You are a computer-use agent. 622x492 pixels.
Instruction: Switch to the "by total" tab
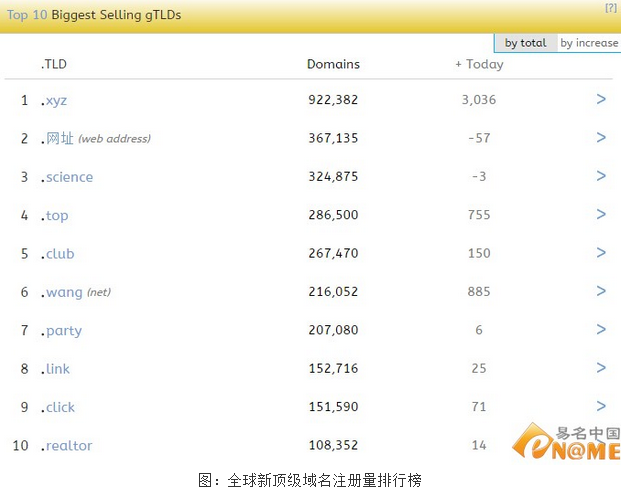[525, 43]
